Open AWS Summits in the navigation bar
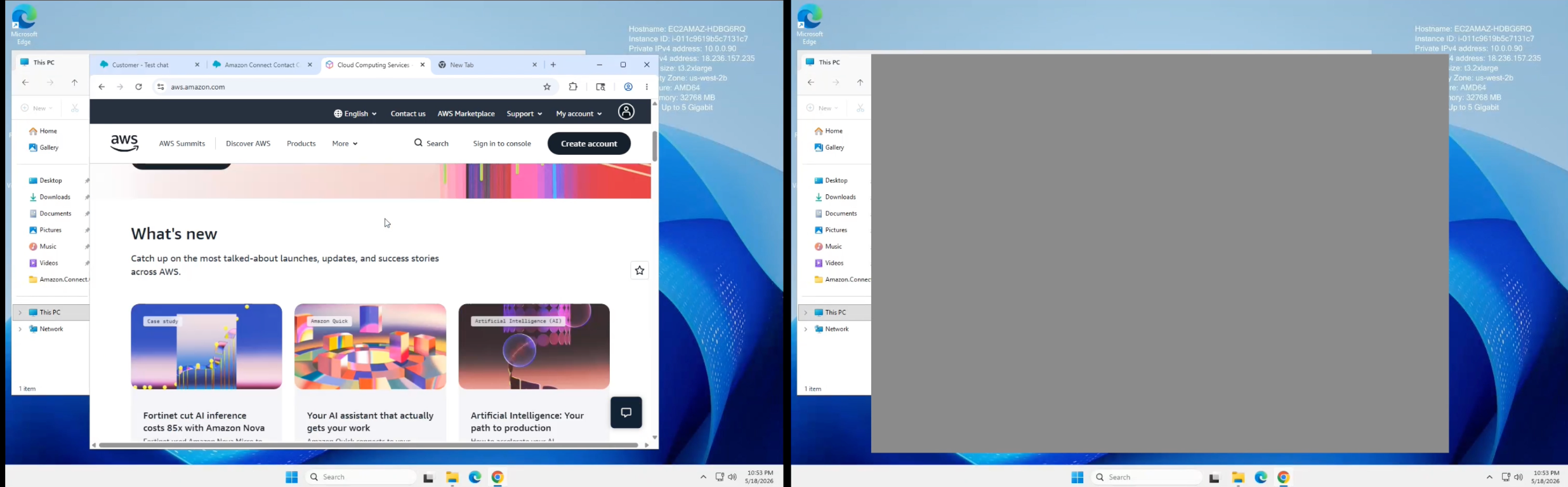The width and height of the screenshot is (1568, 487). (182, 143)
